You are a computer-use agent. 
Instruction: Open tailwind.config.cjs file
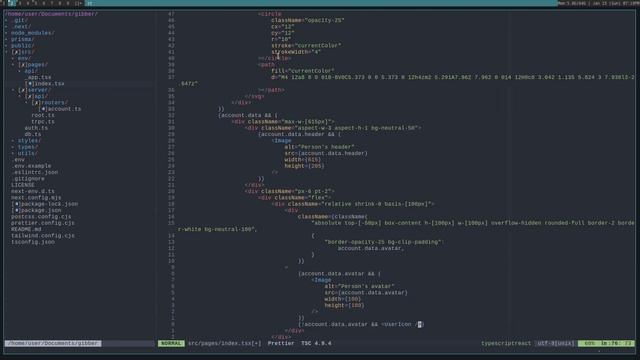point(43,236)
